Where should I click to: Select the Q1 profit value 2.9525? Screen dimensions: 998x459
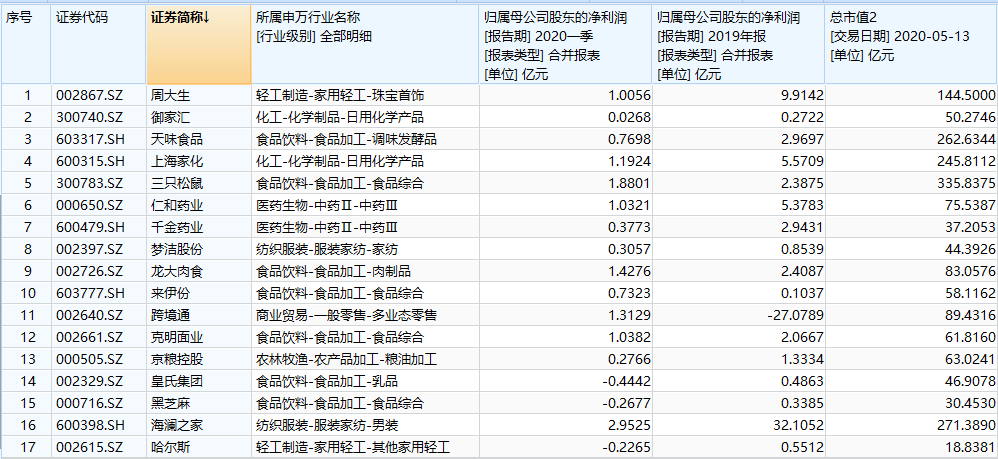click(x=565, y=425)
